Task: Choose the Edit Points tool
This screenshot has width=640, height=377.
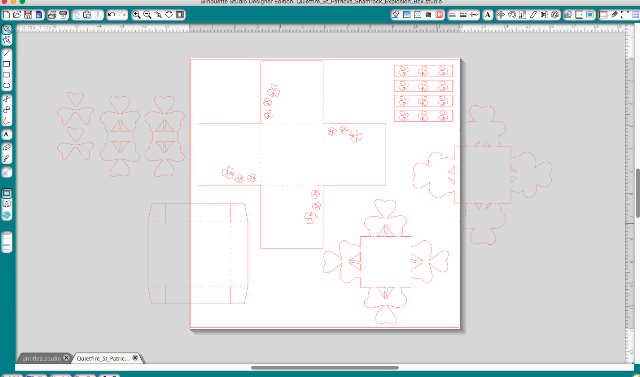Action: (7, 40)
